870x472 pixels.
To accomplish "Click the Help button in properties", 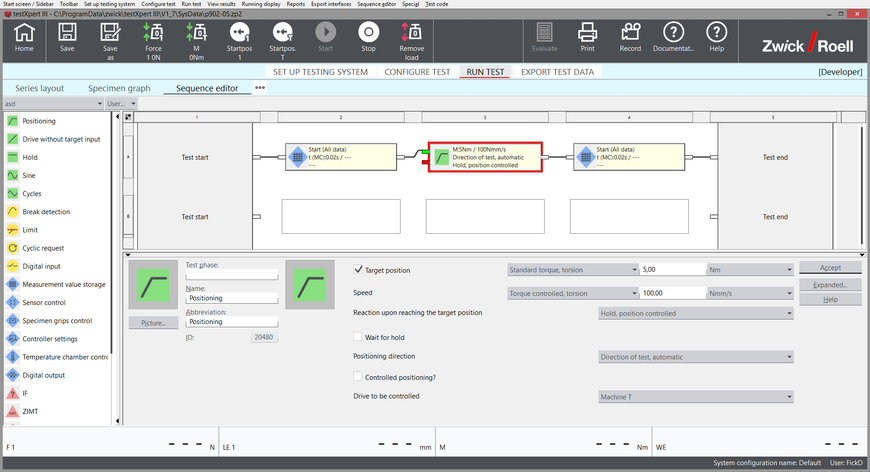I will pos(830,300).
